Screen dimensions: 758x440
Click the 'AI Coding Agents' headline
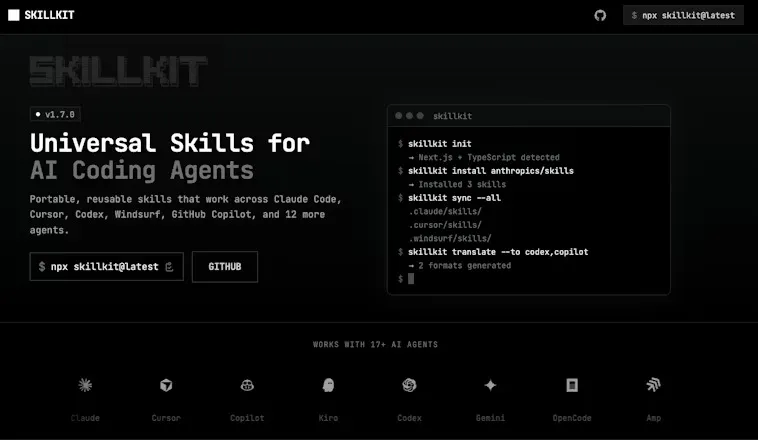(142, 170)
